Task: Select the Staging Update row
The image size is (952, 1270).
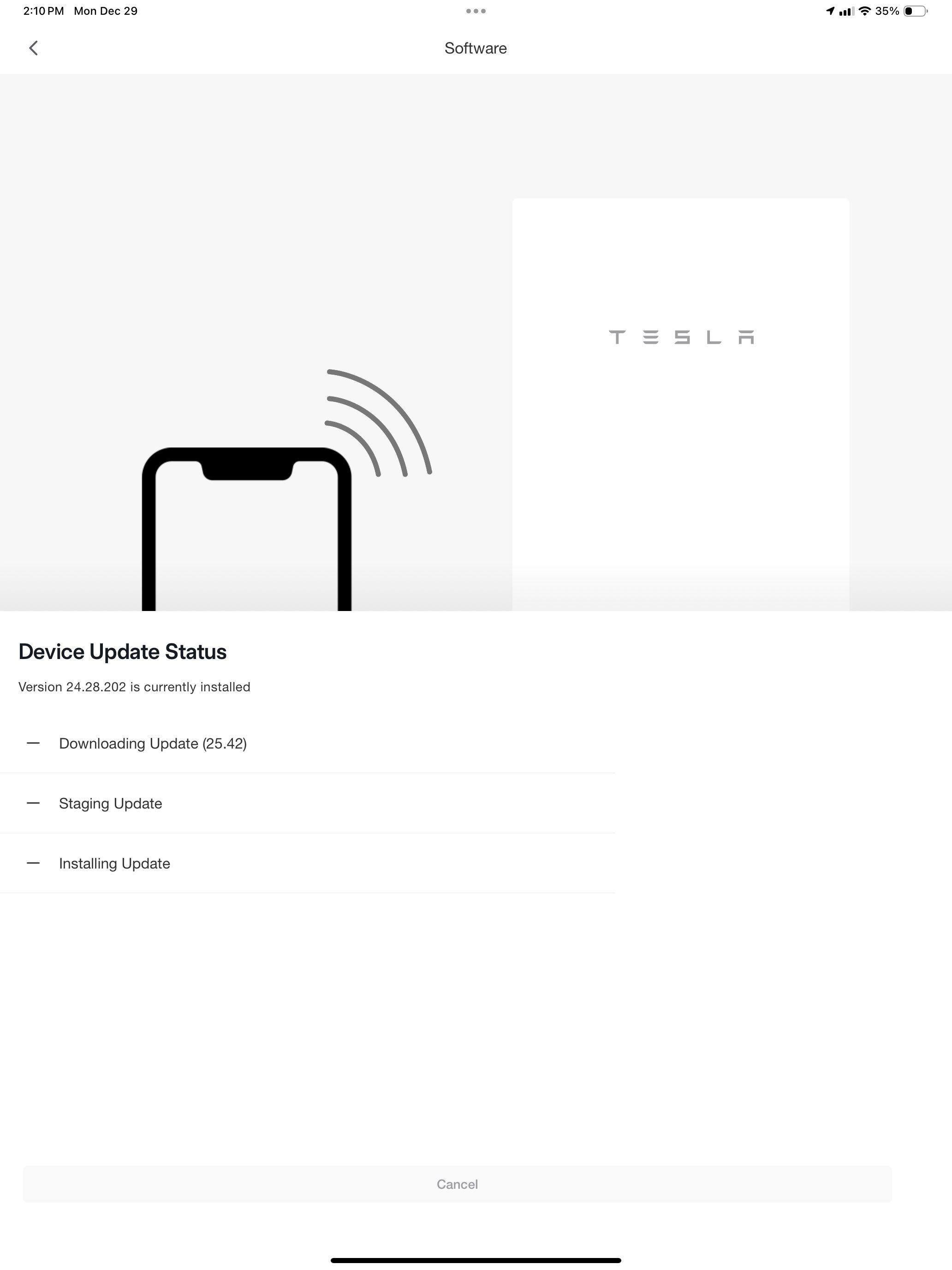Action: [x=308, y=803]
